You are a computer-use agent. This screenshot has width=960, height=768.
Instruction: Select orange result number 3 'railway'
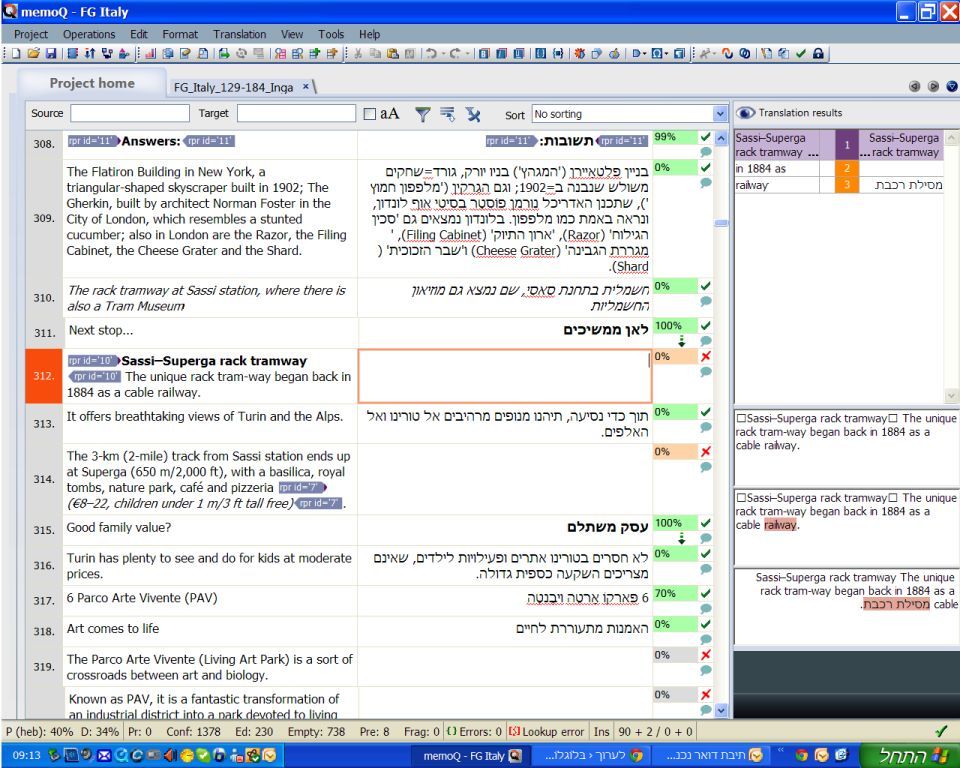tap(846, 185)
